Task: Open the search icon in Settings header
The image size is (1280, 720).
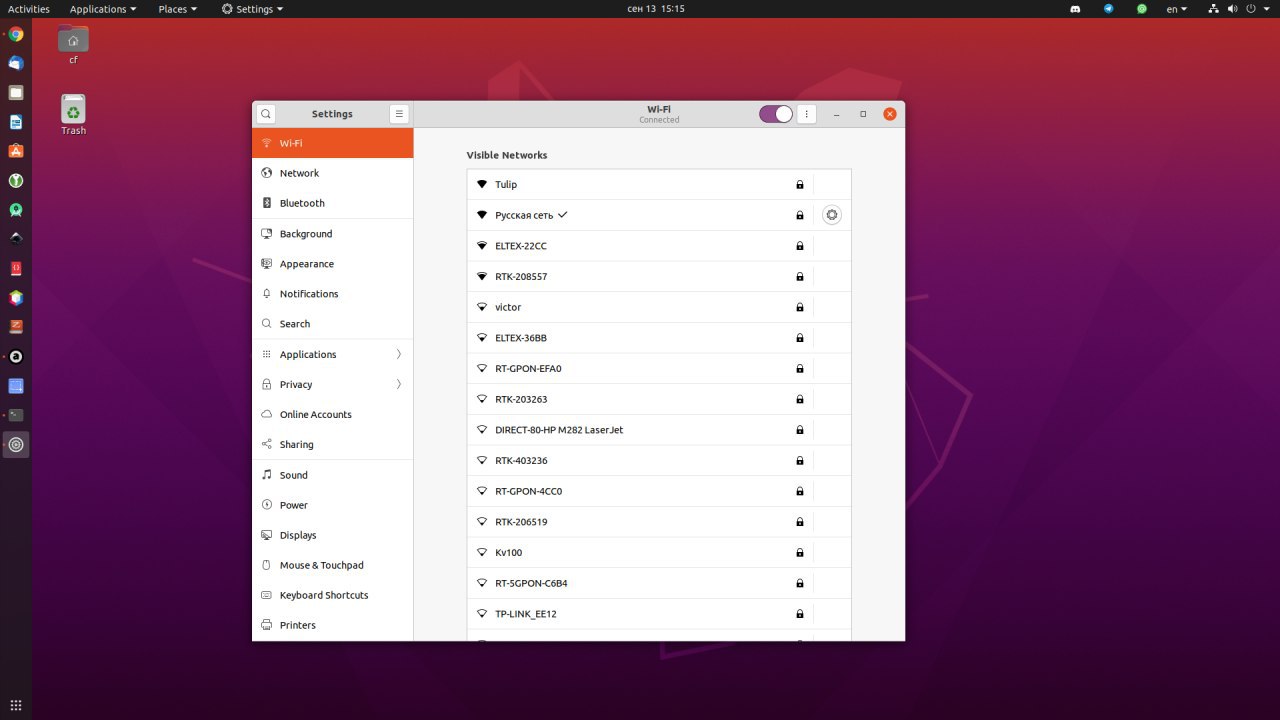Action: point(266,114)
